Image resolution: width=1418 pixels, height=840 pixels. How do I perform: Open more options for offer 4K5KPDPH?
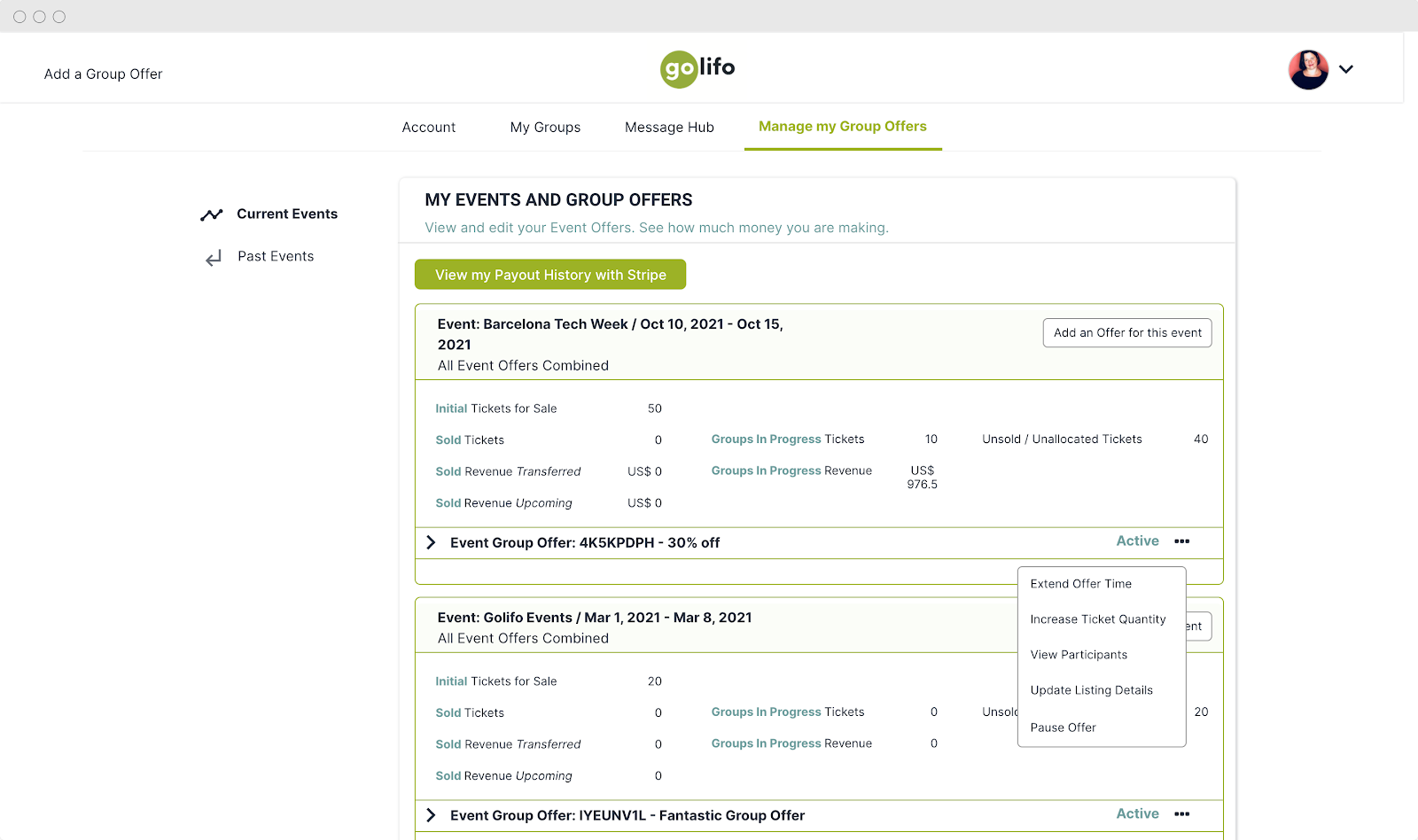pos(1182,541)
